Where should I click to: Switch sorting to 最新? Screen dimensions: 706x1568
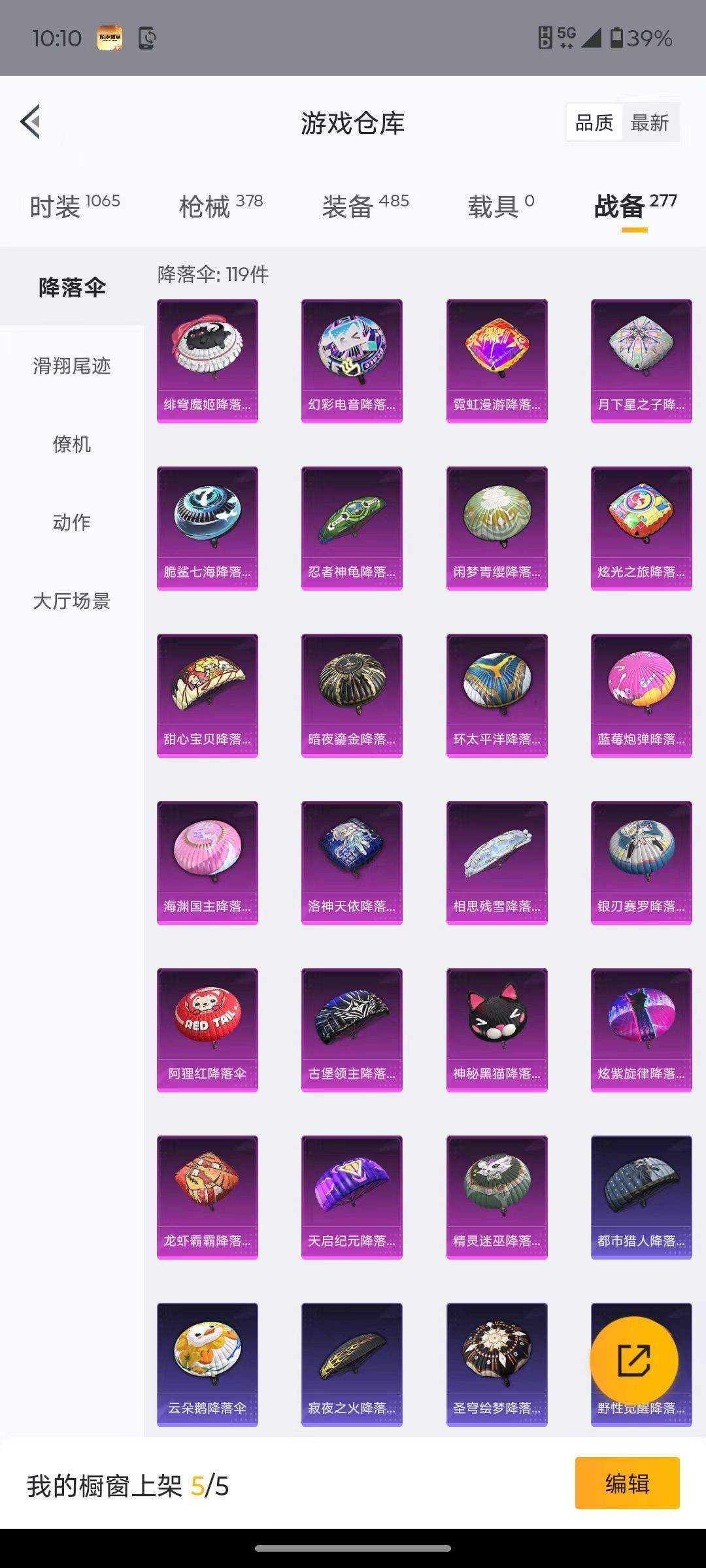coord(650,122)
